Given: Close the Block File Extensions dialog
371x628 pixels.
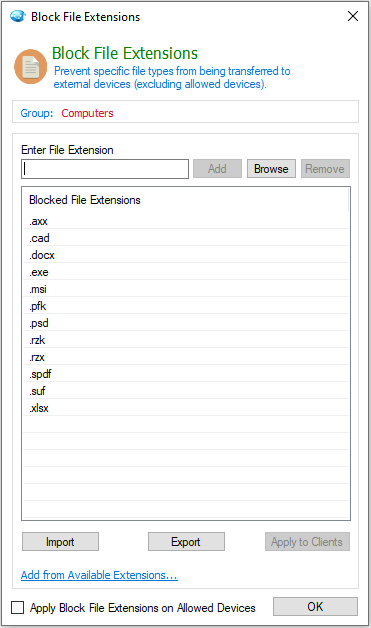Looking at the screenshot, I should [x=353, y=16].
